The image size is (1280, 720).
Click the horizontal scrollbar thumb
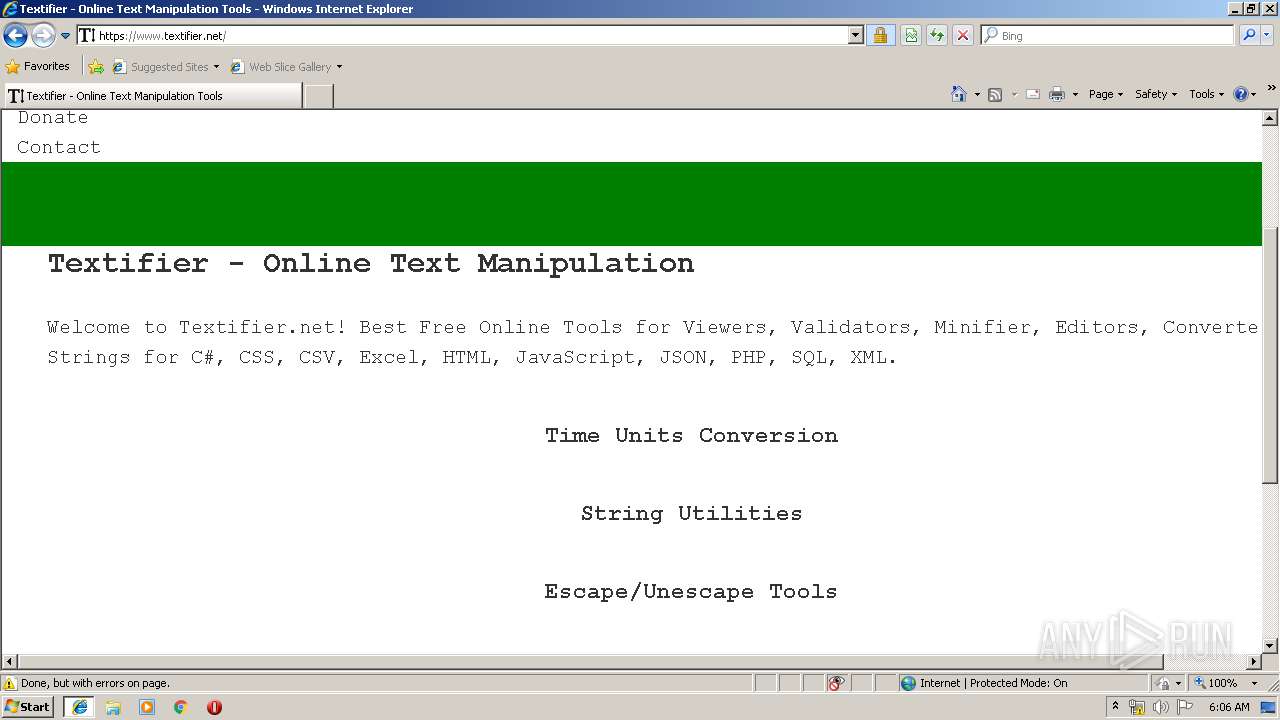click(x=590, y=662)
